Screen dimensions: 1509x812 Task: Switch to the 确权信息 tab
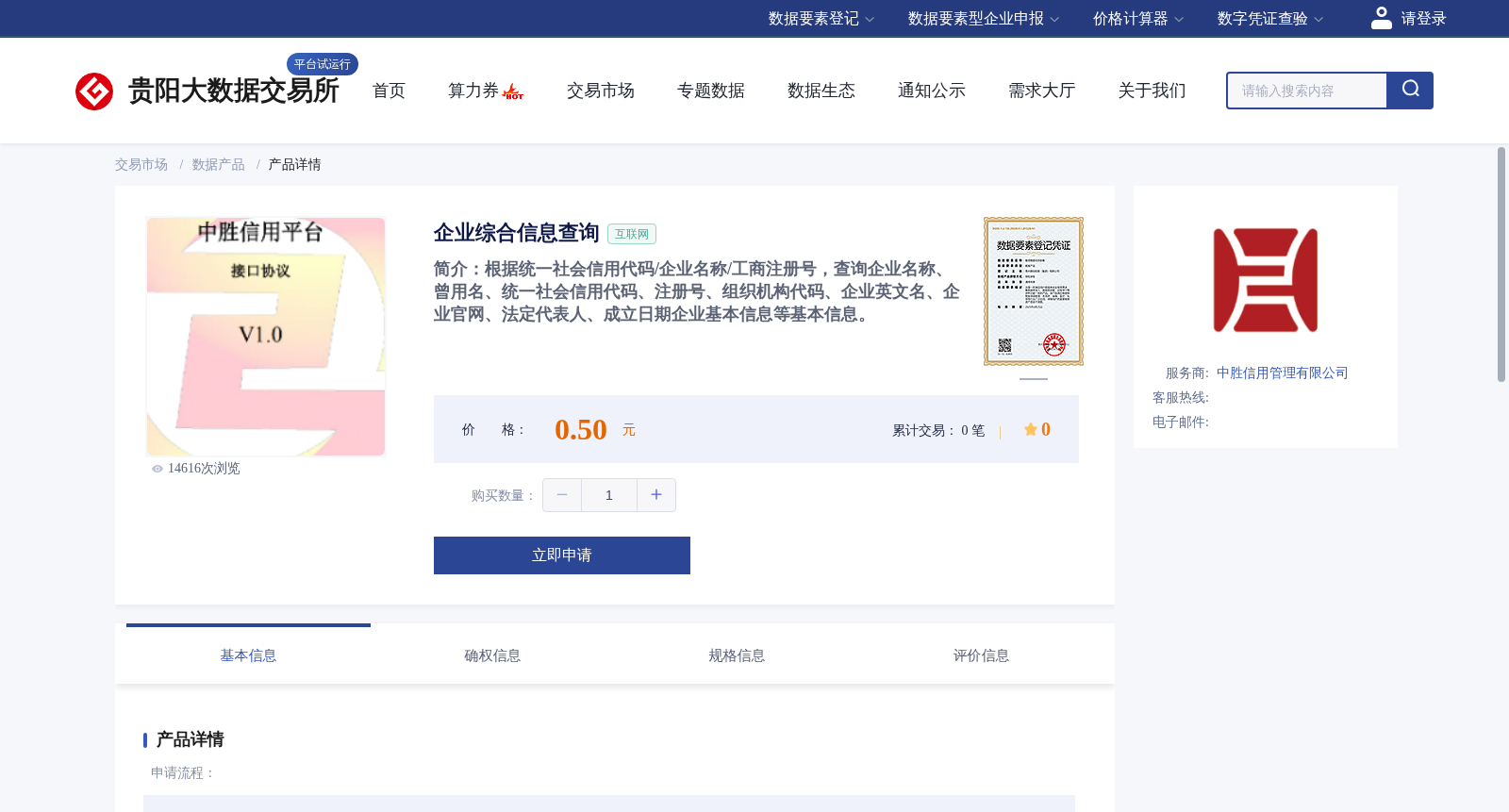[x=492, y=655]
